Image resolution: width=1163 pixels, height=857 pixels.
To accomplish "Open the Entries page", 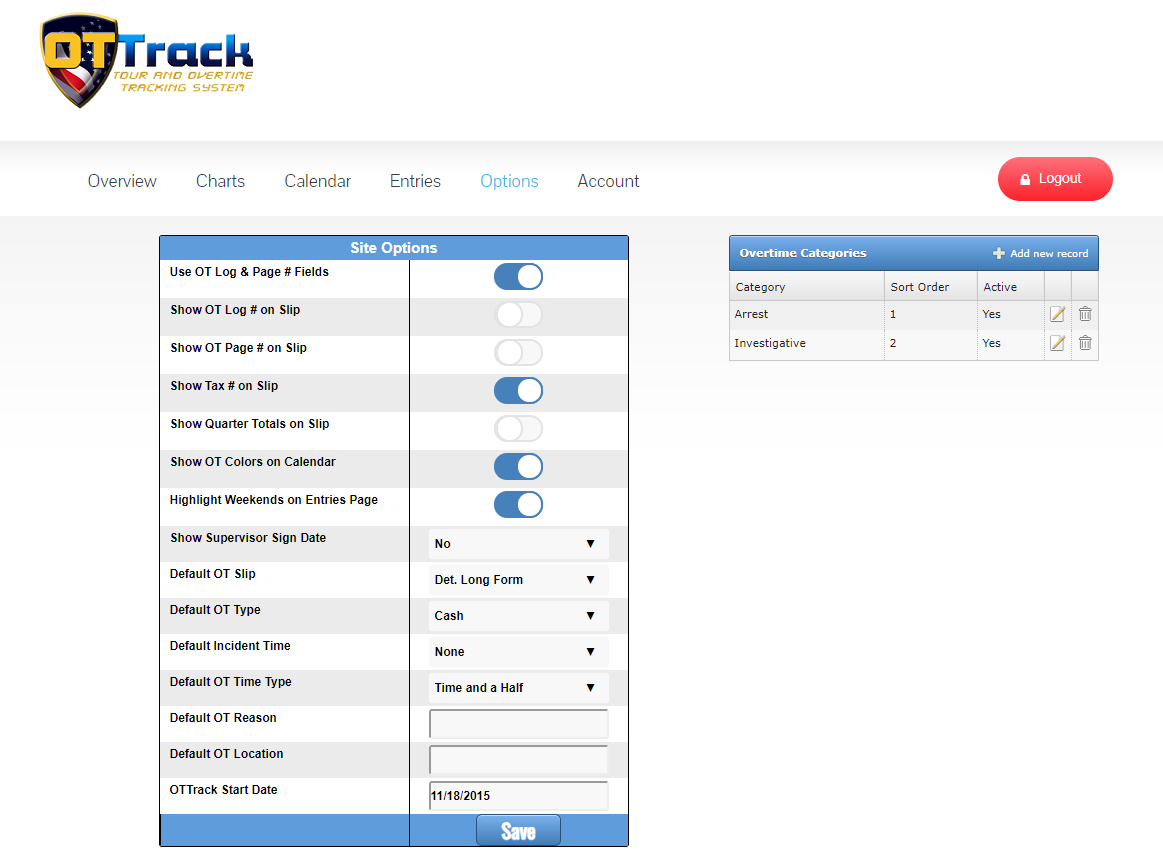I will pyautogui.click(x=415, y=181).
